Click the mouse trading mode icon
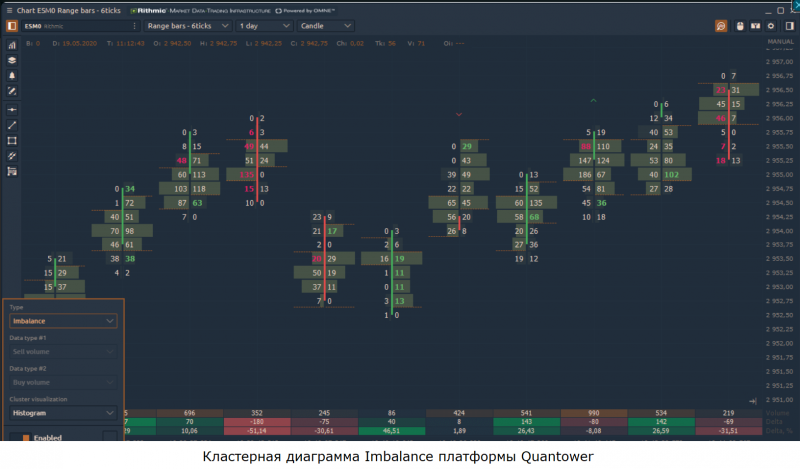Image resolution: width=800 pixels, height=469 pixels. (740, 25)
